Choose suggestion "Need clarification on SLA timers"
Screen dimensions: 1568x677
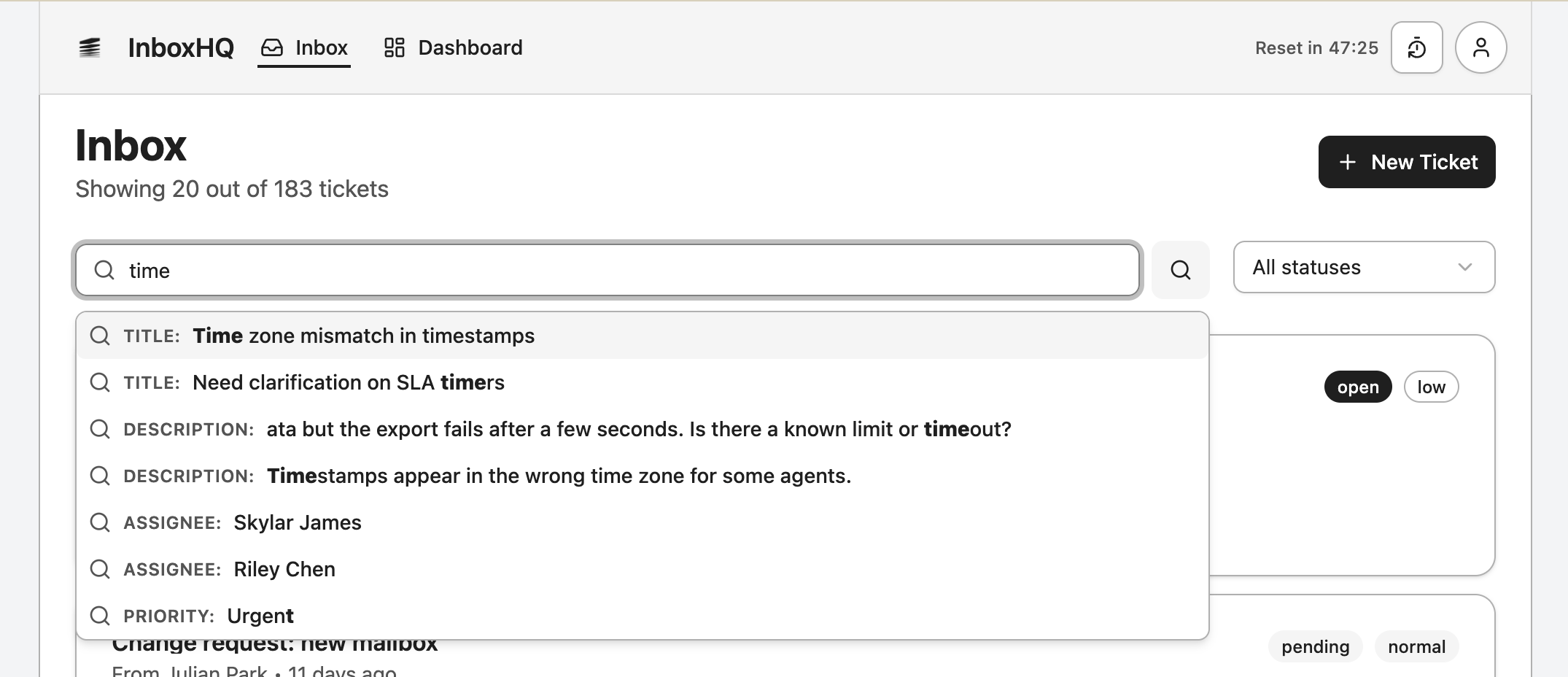click(x=348, y=382)
